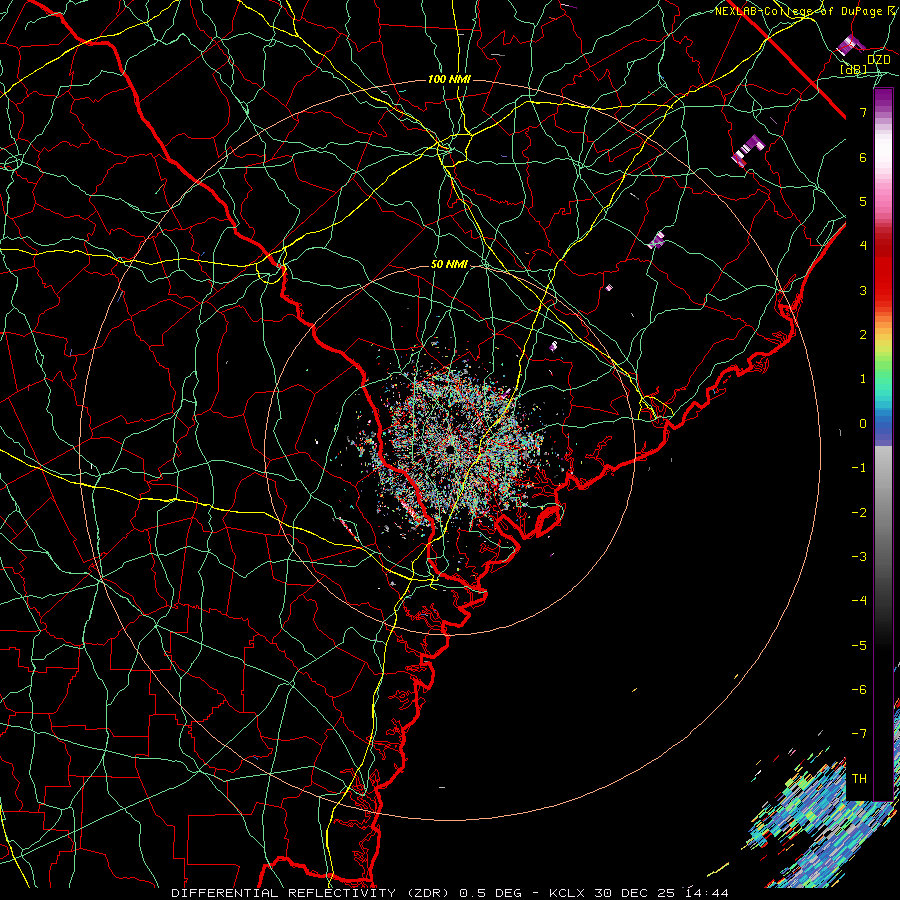
Task: Click the "14:44" time in the caption
Action: click(706, 893)
